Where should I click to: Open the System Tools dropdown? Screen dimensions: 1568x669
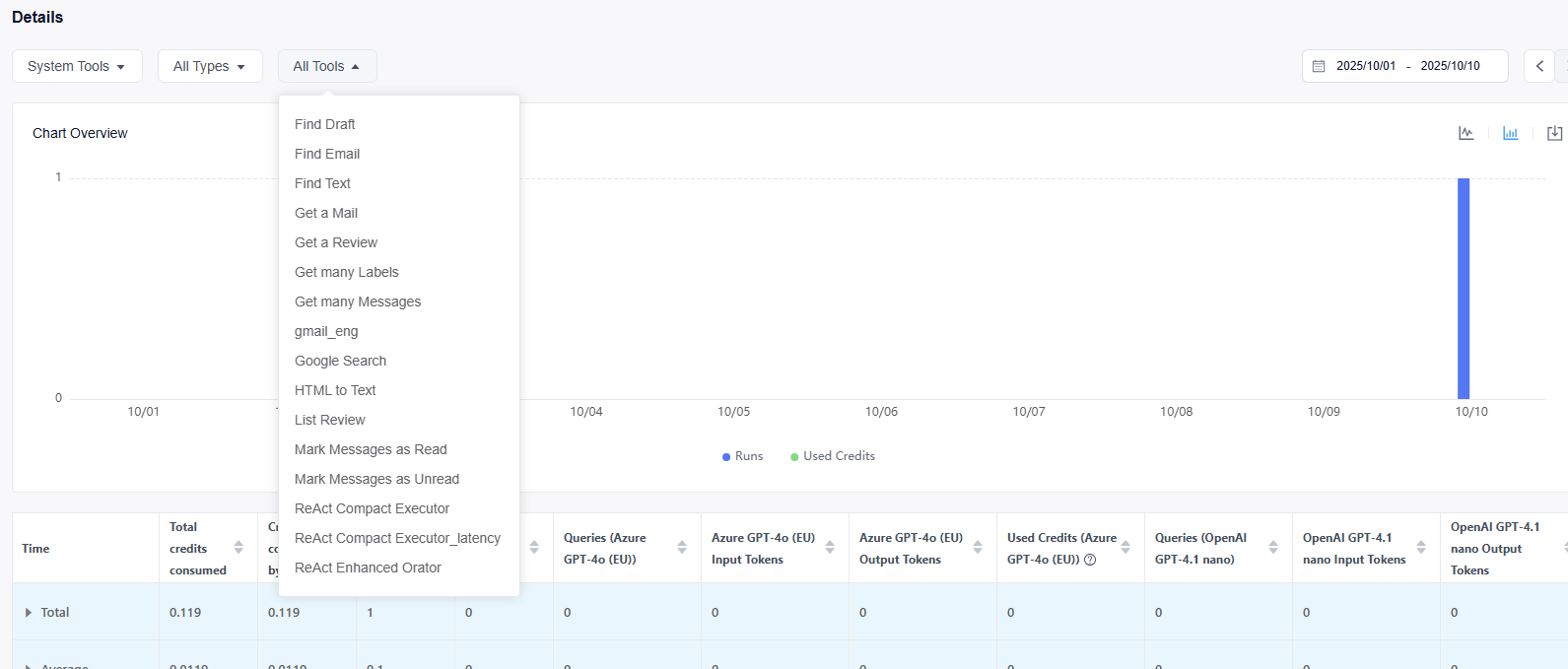pyautogui.click(x=77, y=66)
